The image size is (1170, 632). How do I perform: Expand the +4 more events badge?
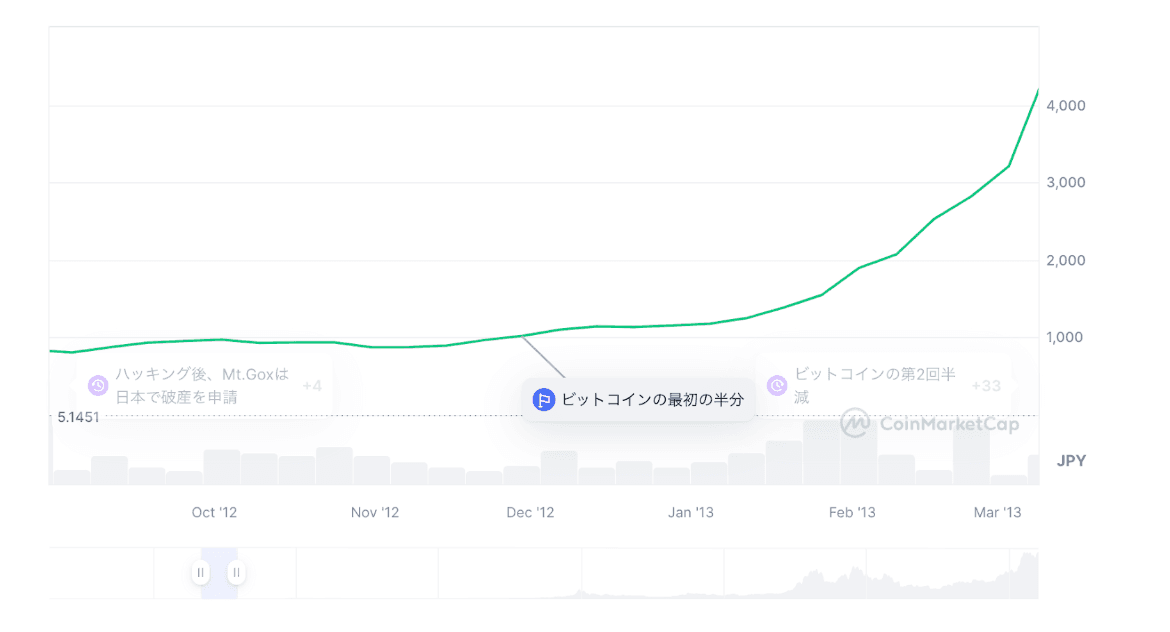click(x=312, y=386)
